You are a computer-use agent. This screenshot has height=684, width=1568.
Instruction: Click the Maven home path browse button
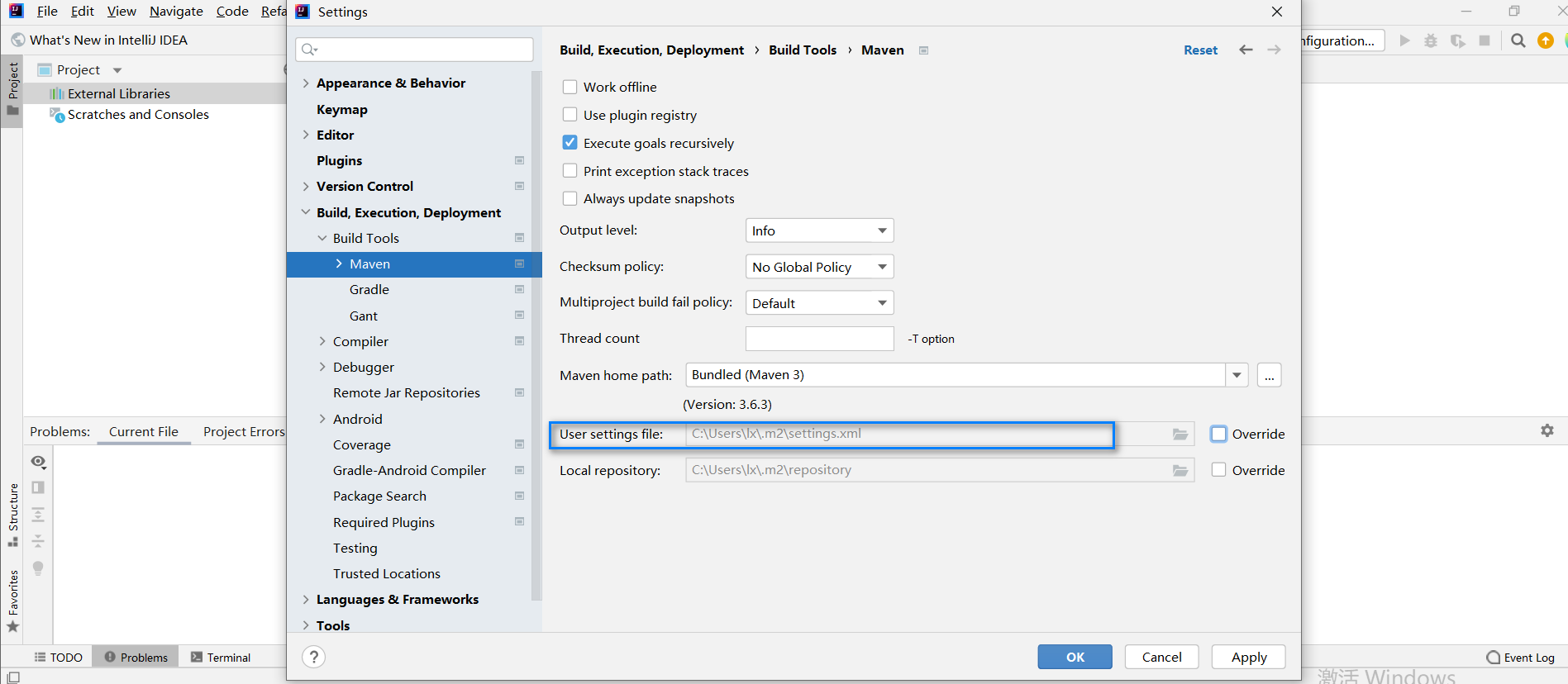click(x=1270, y=375)
